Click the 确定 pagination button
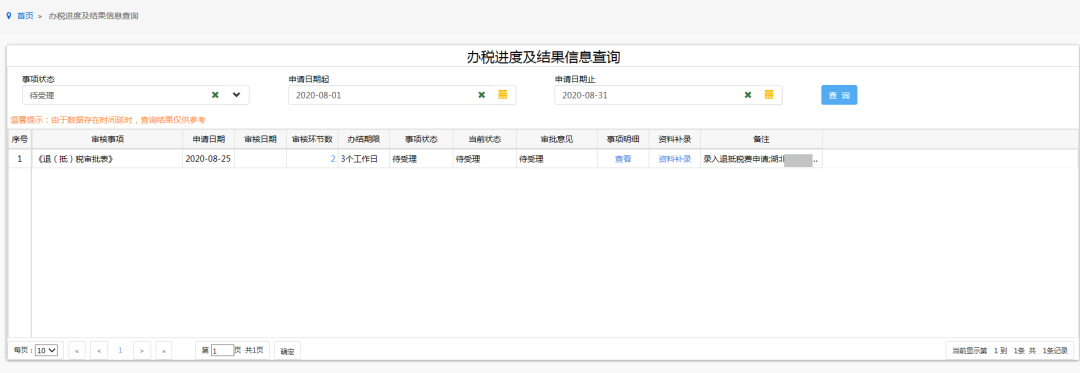The image size is (1080, 373). tap(287, 351)
